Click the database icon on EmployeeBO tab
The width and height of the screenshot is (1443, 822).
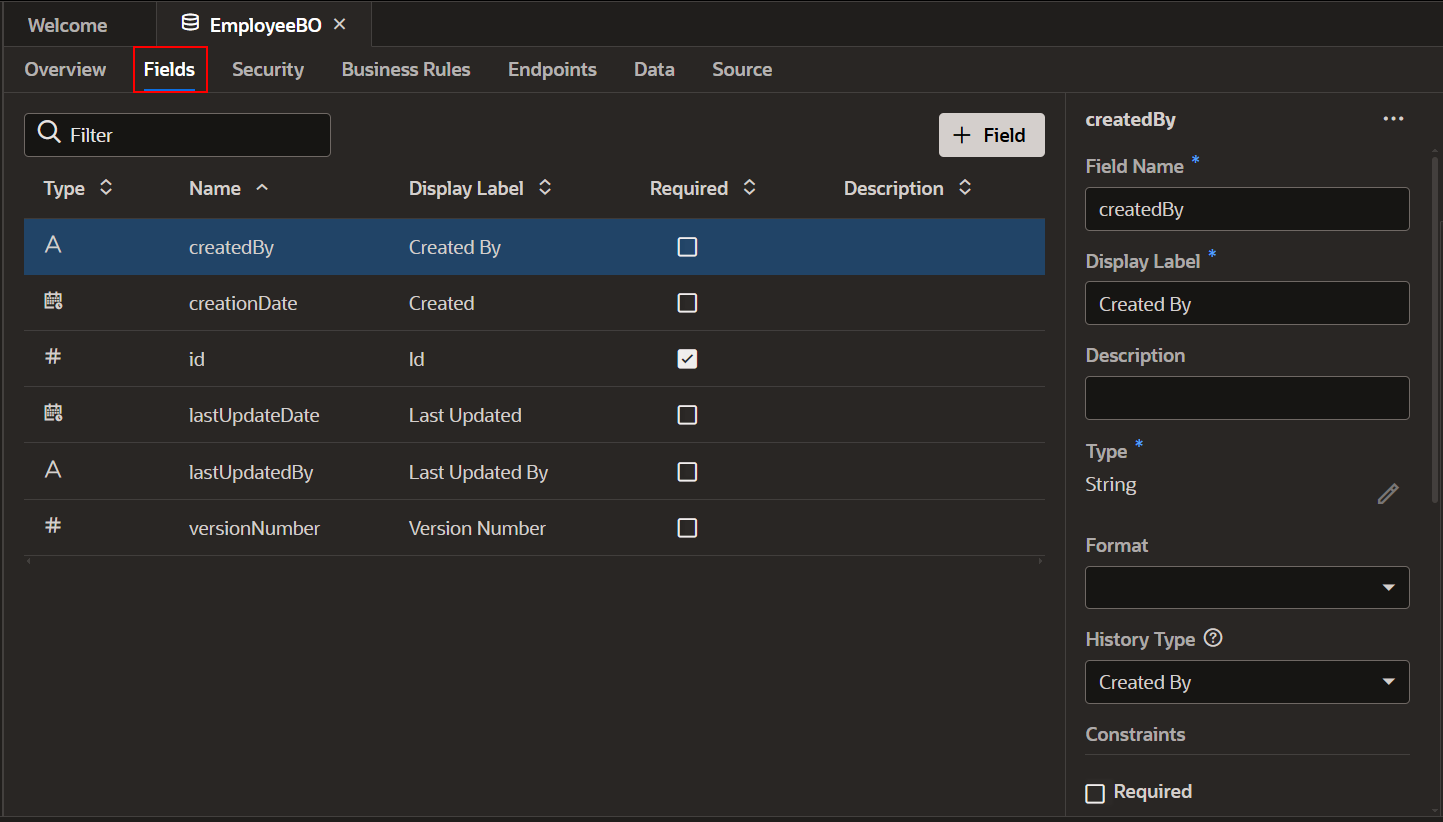click(x=190, y=23)
